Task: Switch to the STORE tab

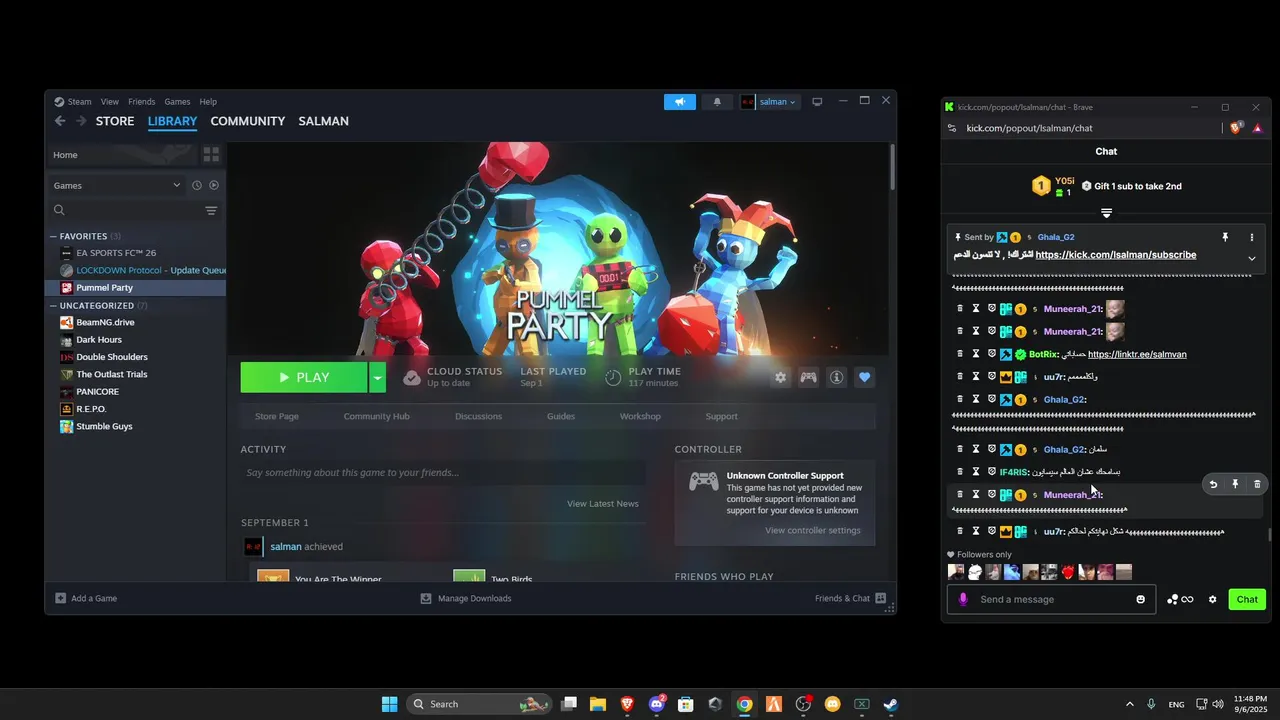Action: (115, 121)
